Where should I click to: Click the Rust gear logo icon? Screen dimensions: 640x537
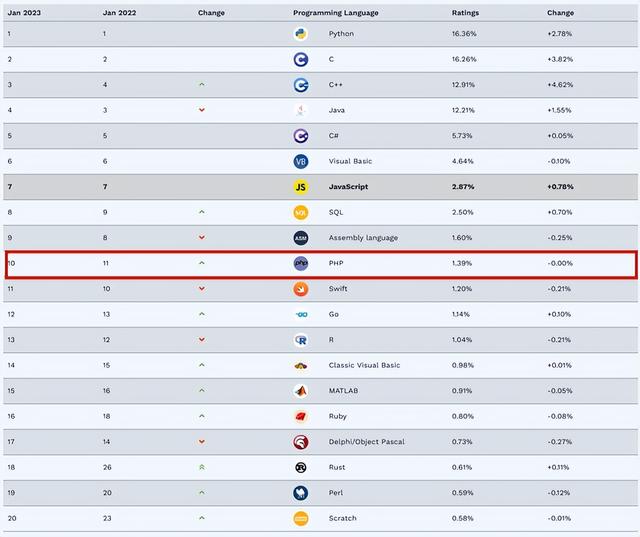(301, 467)
